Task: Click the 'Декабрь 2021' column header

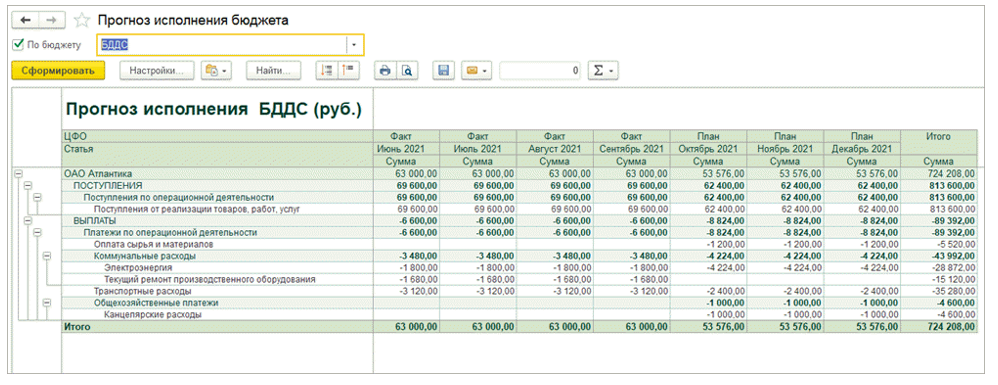Action: [862, 150]
